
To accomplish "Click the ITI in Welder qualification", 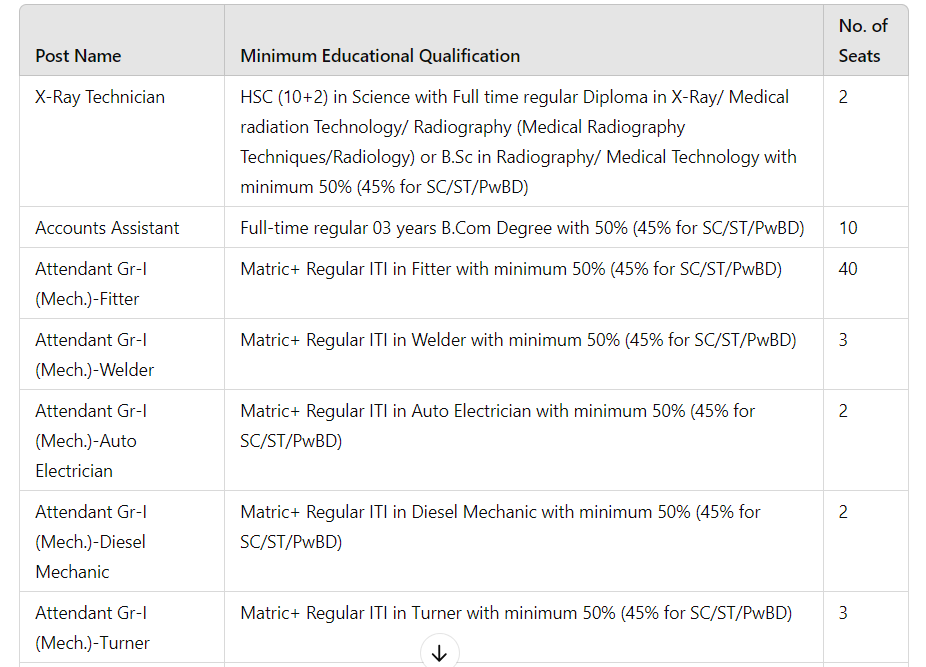I will click(518, 340).
